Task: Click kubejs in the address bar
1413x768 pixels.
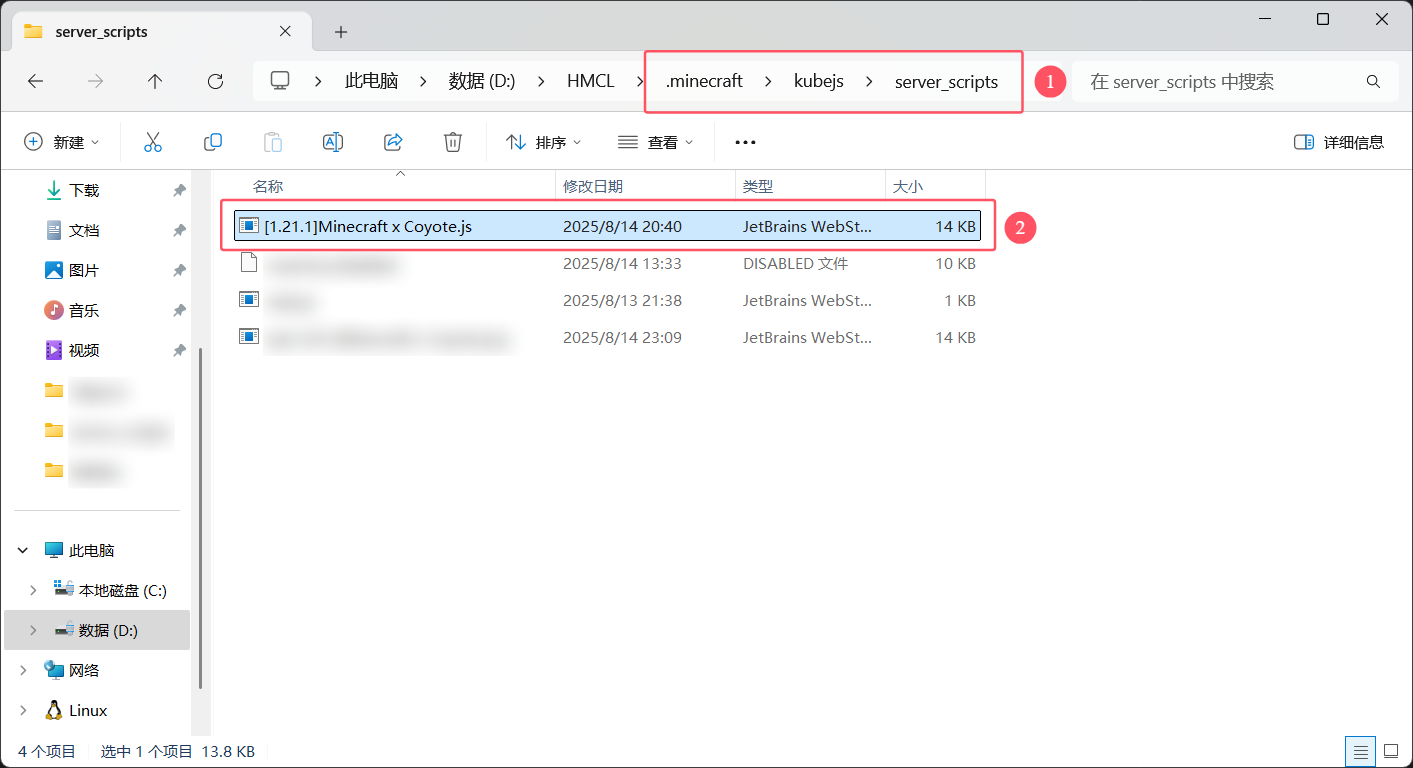Action: click(x=819, y=82)
